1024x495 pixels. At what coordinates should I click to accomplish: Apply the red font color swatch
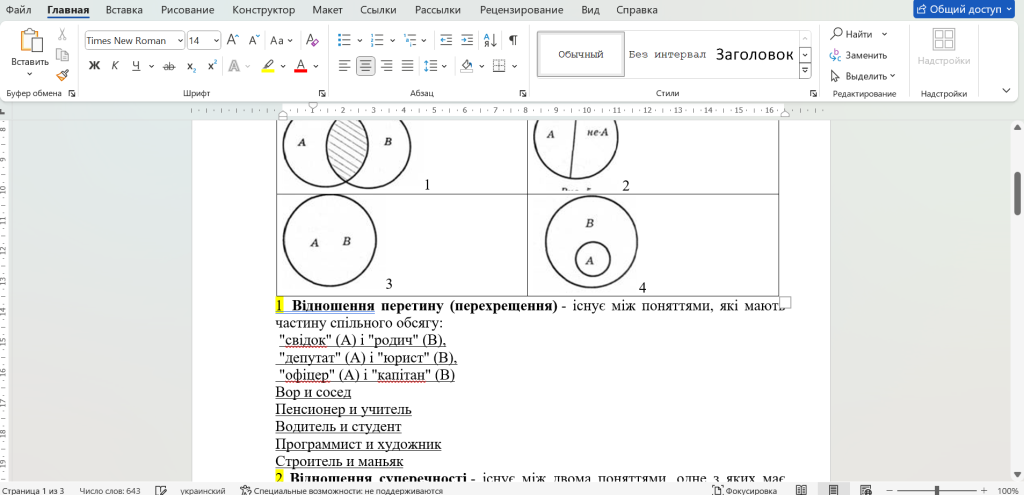coord(299,67)
